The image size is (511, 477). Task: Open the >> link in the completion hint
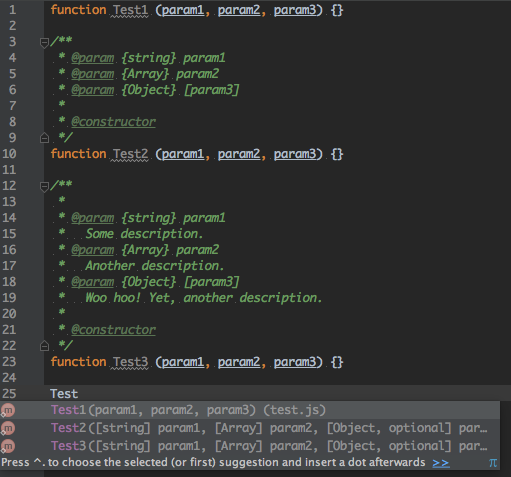pyautogui.click(x=441, y=463)
